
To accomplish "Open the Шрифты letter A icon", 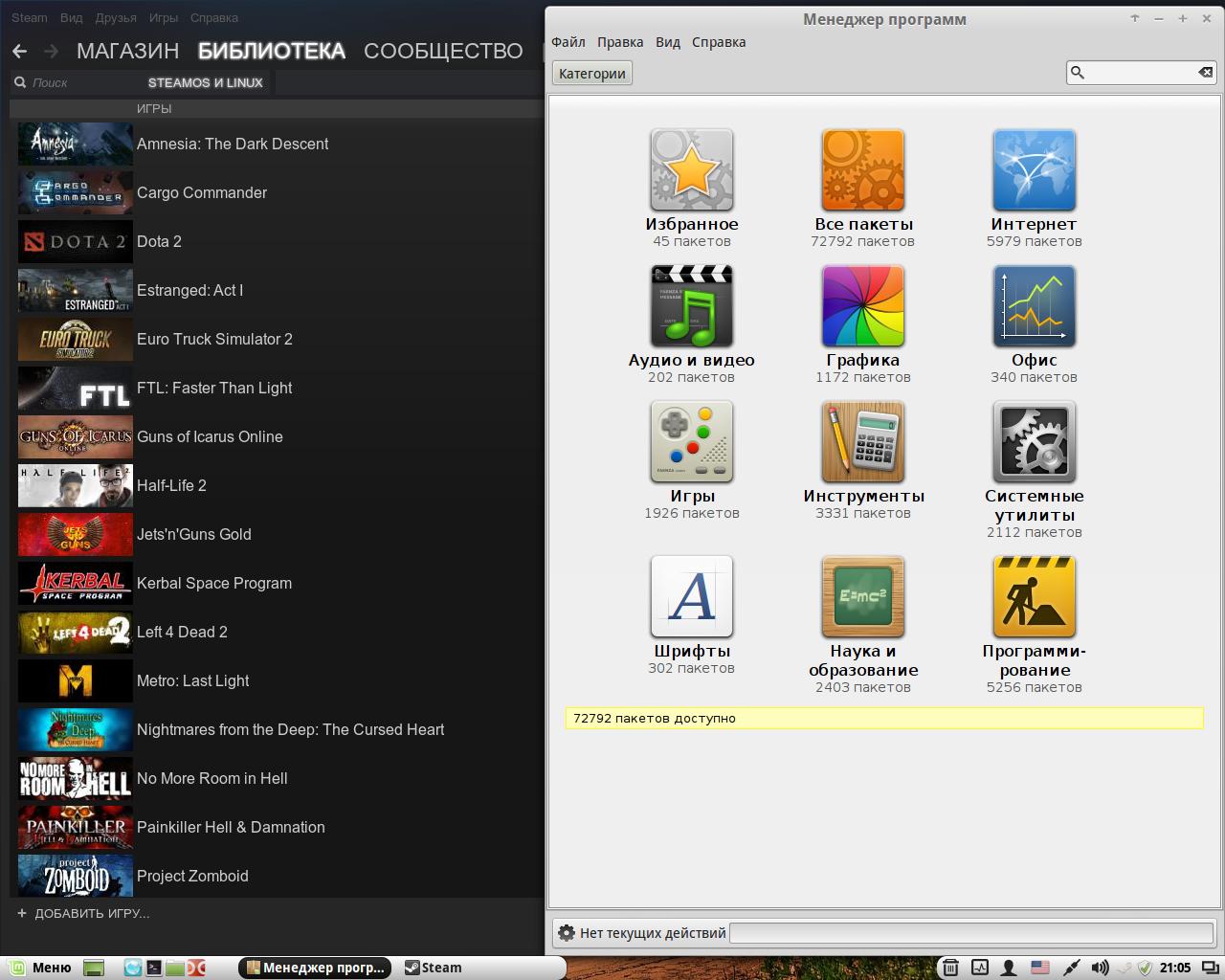I will coord(692,597).
